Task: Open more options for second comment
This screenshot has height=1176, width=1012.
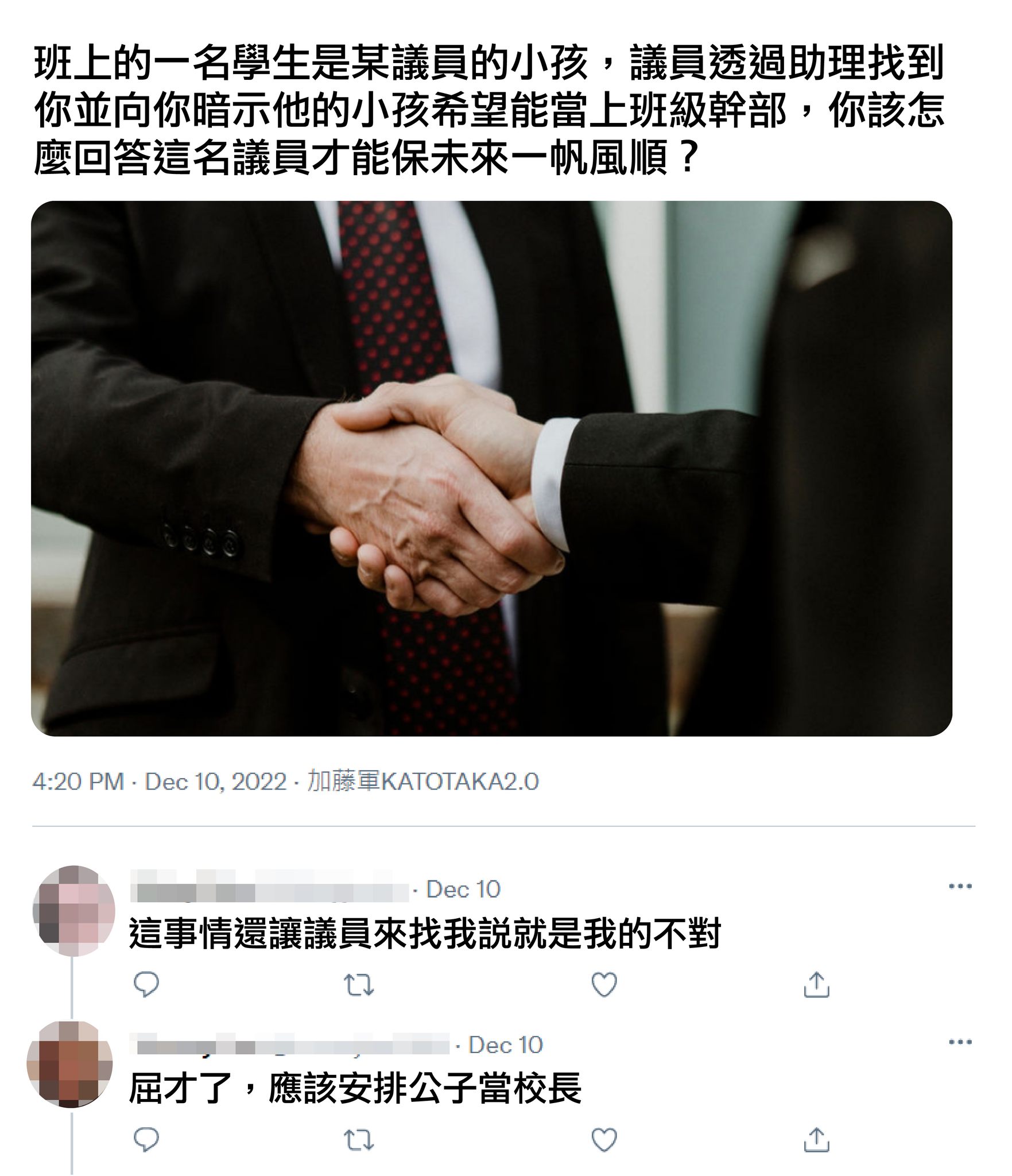Action: pos(960,1042)
